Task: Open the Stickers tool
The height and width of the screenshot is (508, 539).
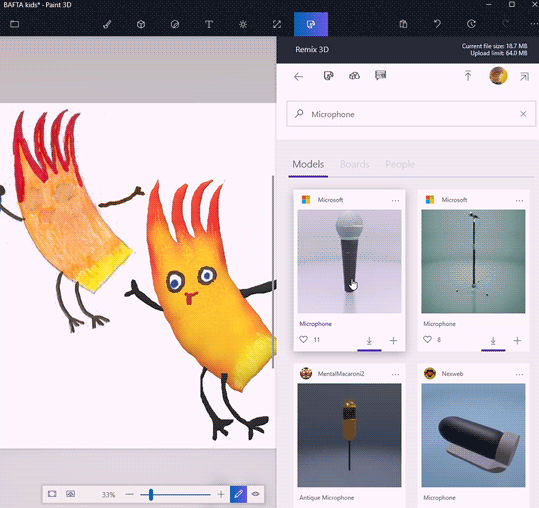Action: 175,24
